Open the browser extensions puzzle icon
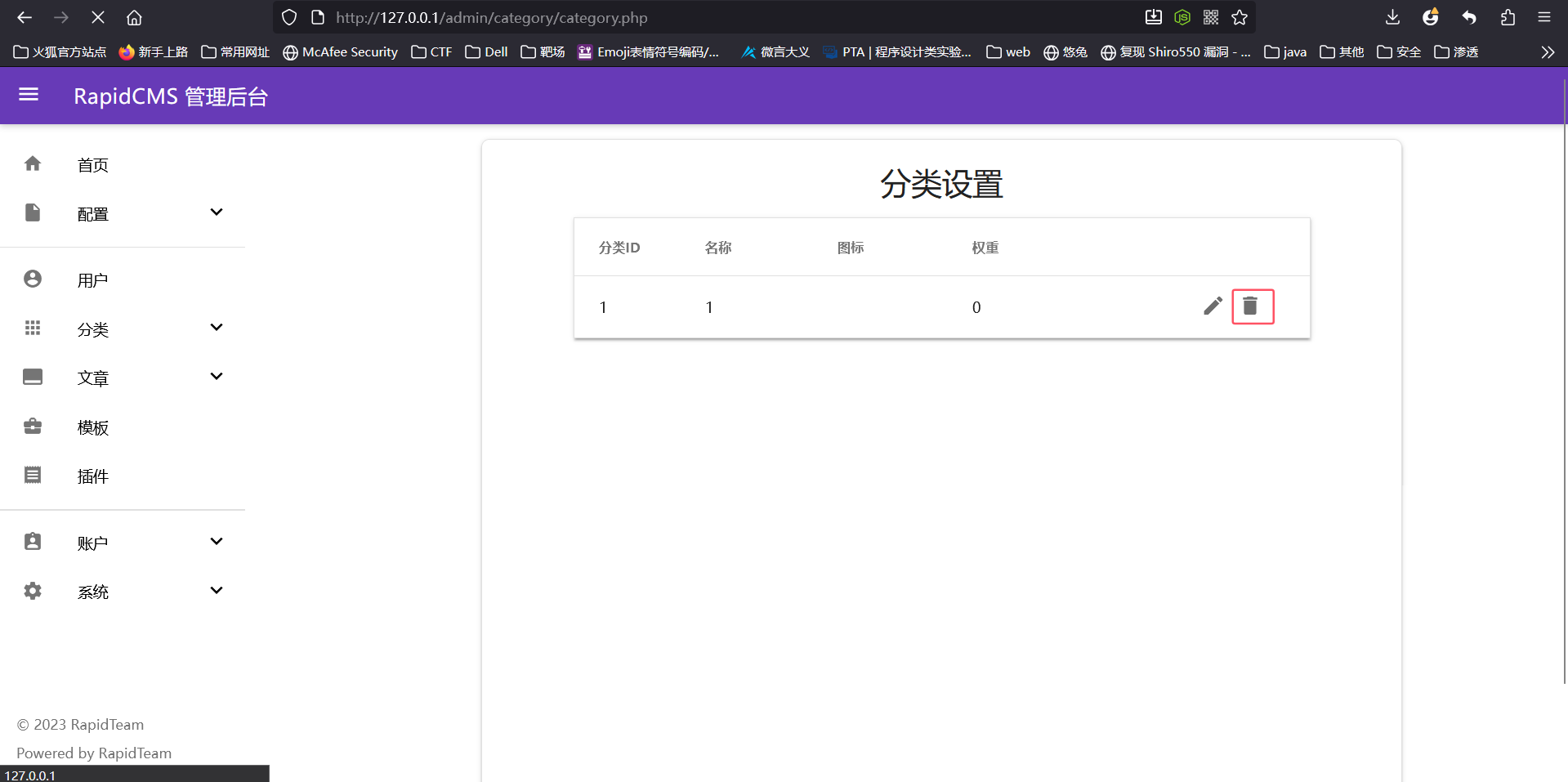This screenshot has height=782, width=1568. pos(1508,17)
